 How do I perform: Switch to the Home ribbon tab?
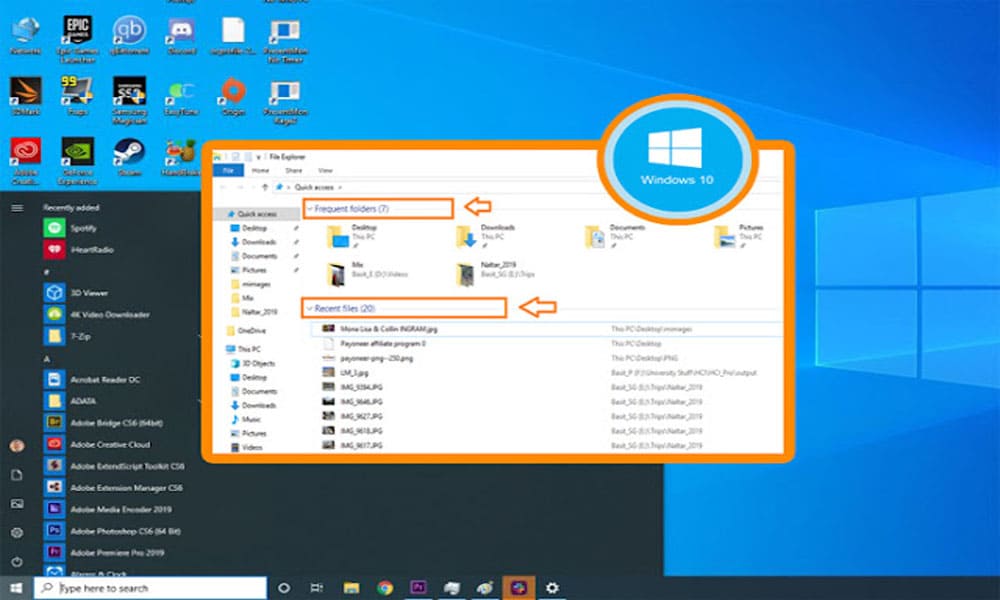coord(260,171)
